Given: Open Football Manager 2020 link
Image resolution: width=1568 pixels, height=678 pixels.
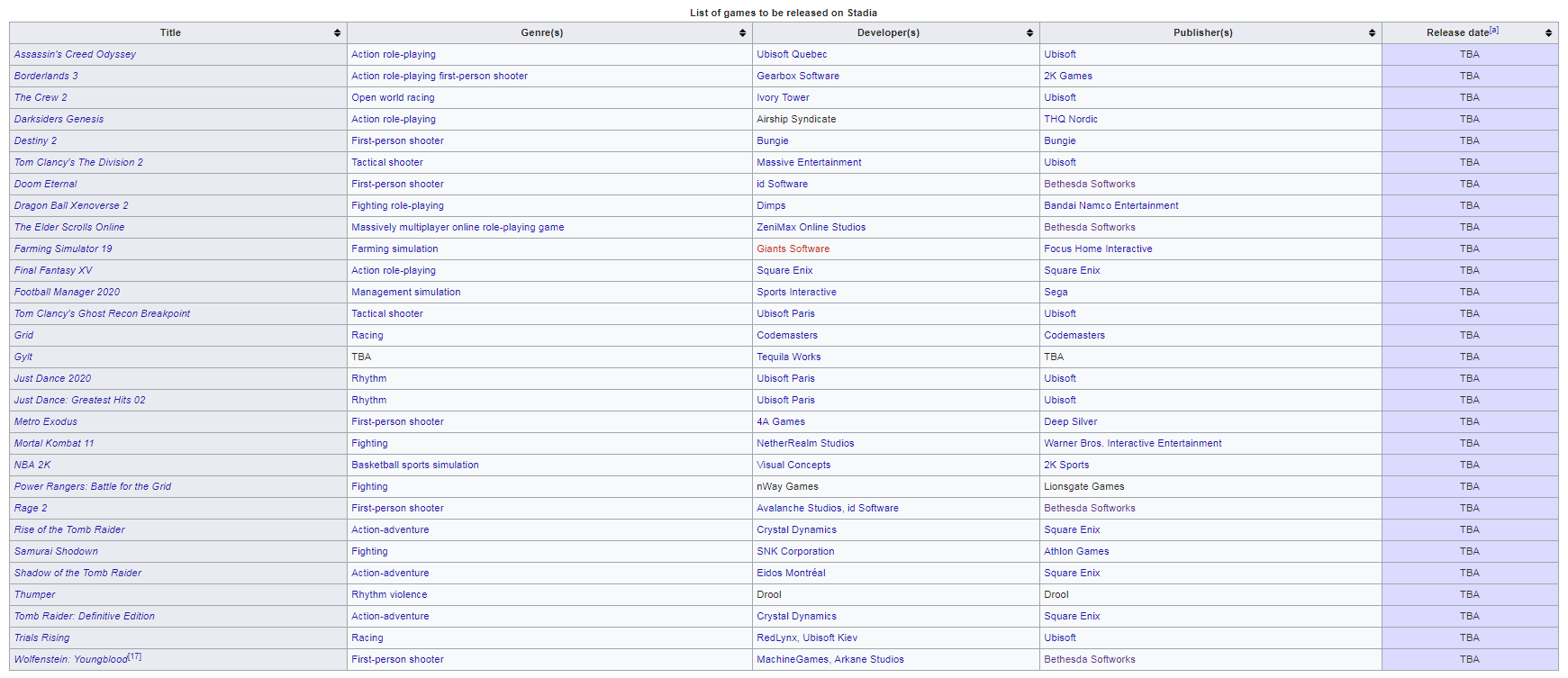Looking at the screenshot, I should (67, 292).
